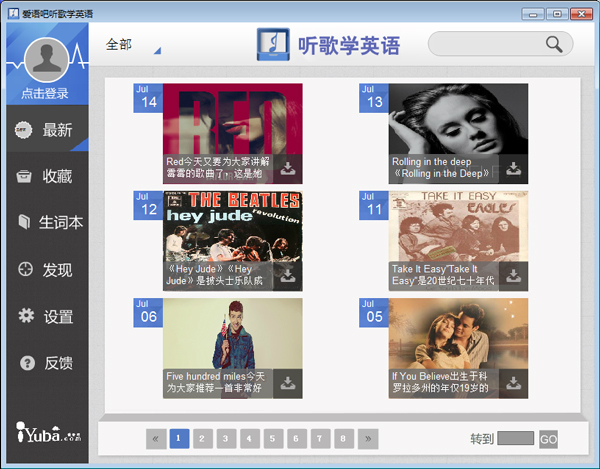Click the 设置 gear icon
The width and height of the screenshot is (600, 469).
26,316
